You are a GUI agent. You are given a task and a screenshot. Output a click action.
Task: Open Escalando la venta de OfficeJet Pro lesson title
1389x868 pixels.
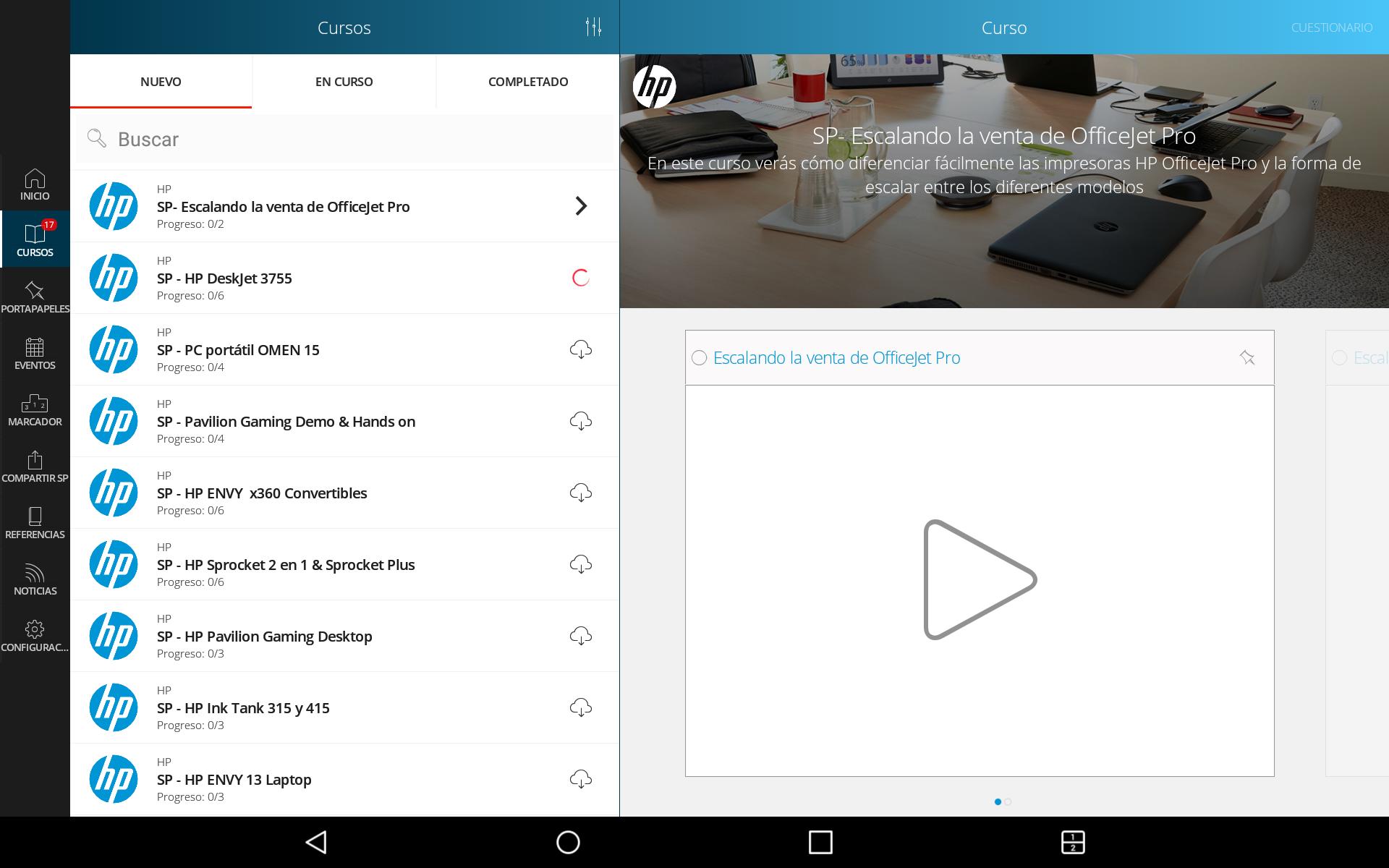(x=837, y=358)
